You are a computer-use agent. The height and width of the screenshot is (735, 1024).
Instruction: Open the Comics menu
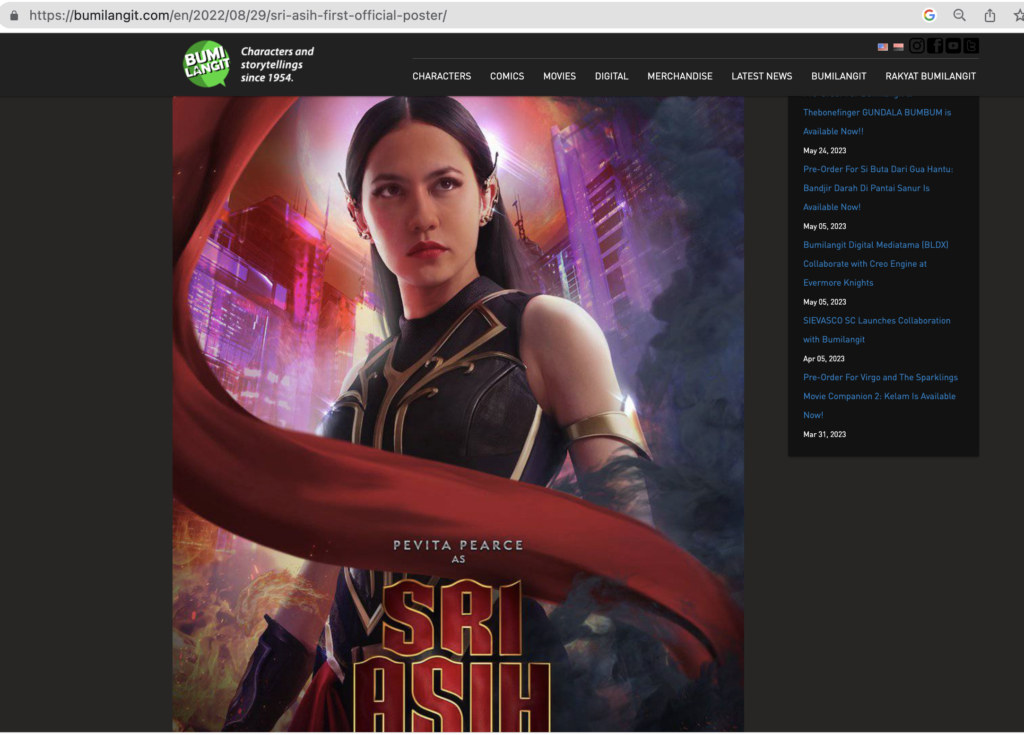coord(507,76)
